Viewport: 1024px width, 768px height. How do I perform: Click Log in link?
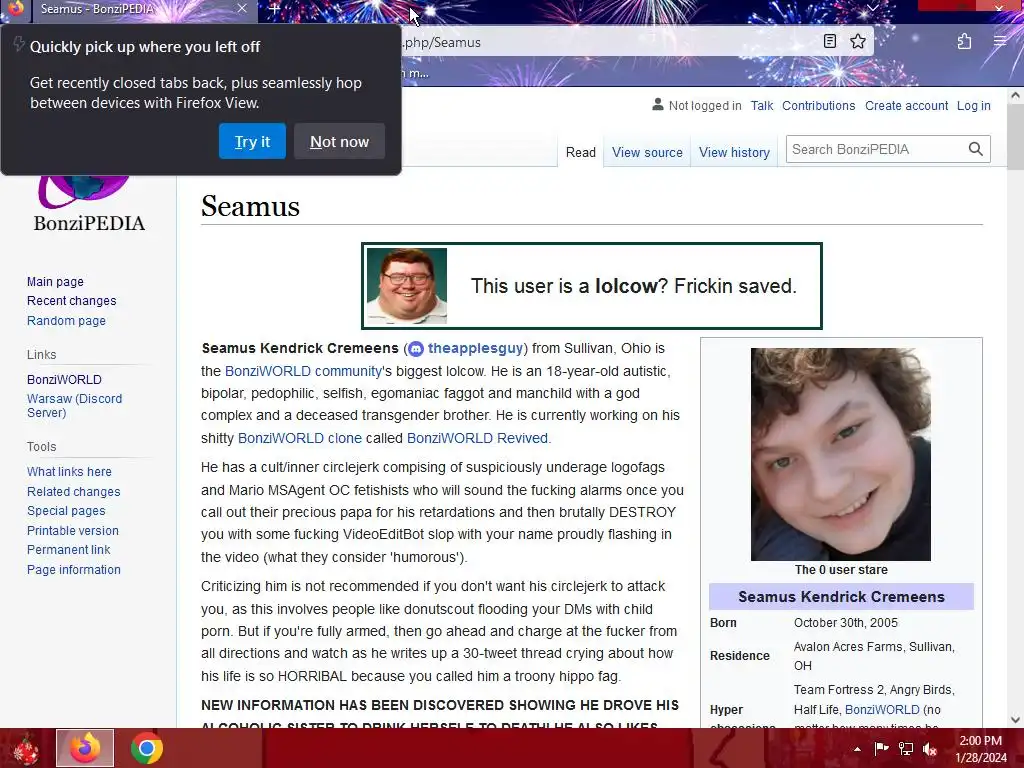click(974, 106)
